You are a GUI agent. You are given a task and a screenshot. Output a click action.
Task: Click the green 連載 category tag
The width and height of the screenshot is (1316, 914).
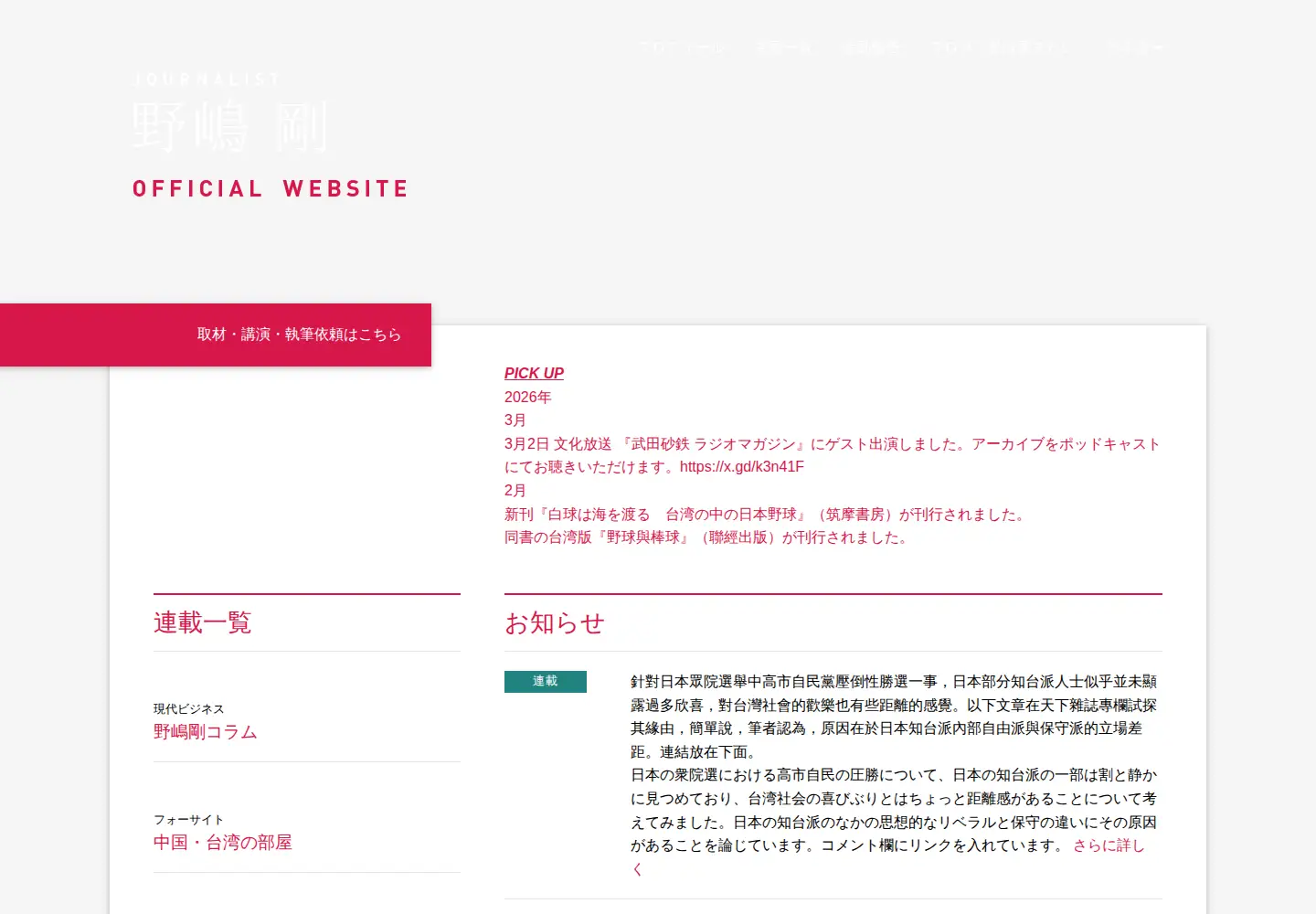pos(546,682)
